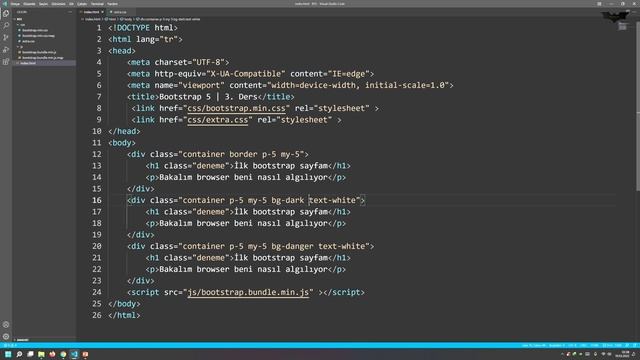640x360 pixels.
Task: Open the Manage gear icon
Action: click(x=6, y=336)
